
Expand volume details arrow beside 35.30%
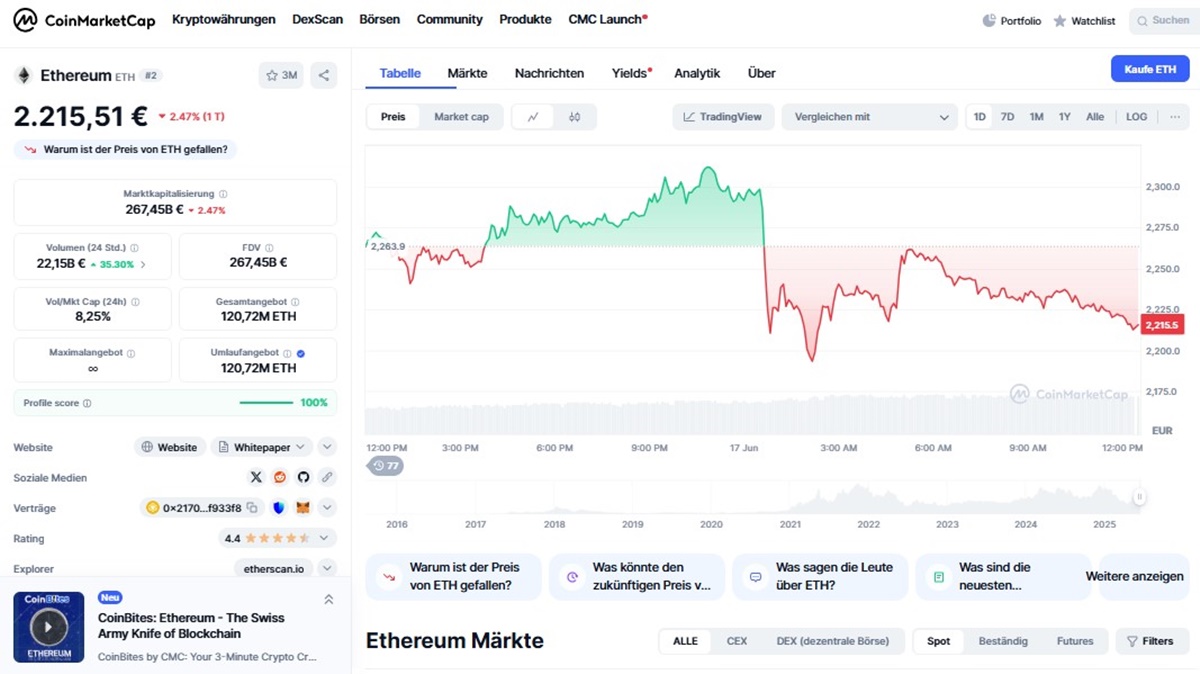pyautogui.click(x=143, y=265)
